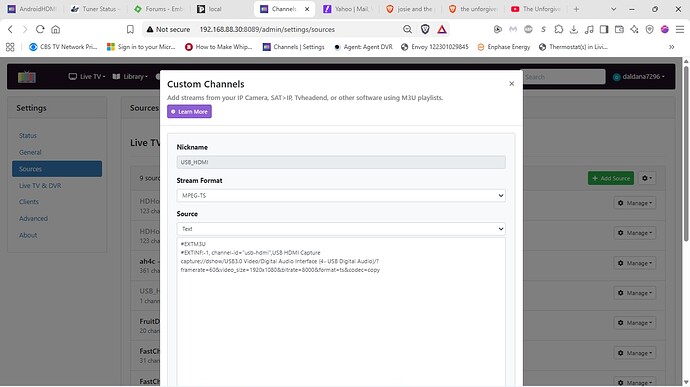This screenshot has width=690, height=387.
Task: Open the Leo AI sparkle icon
Action: click(x=634, y=29)
